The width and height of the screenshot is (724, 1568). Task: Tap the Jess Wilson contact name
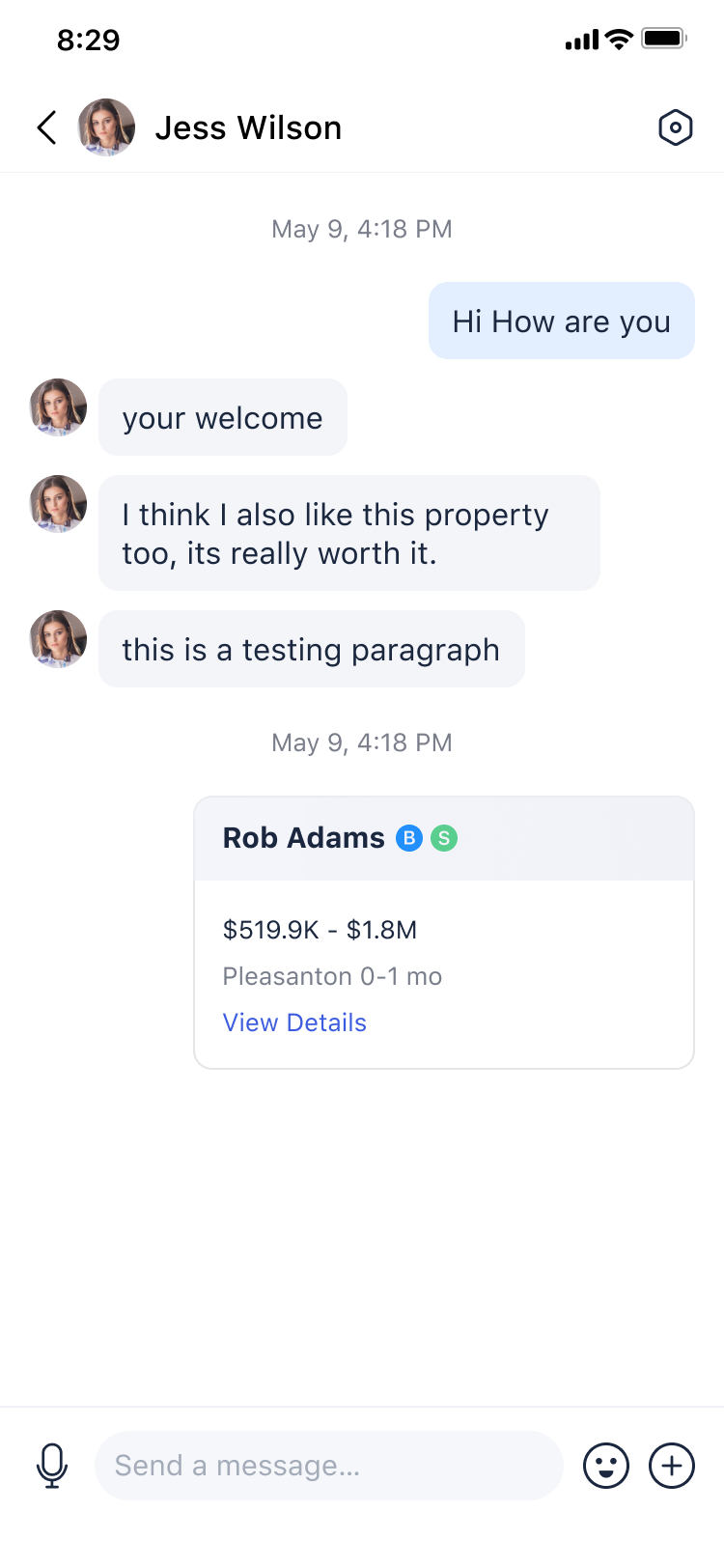point(248,127)
